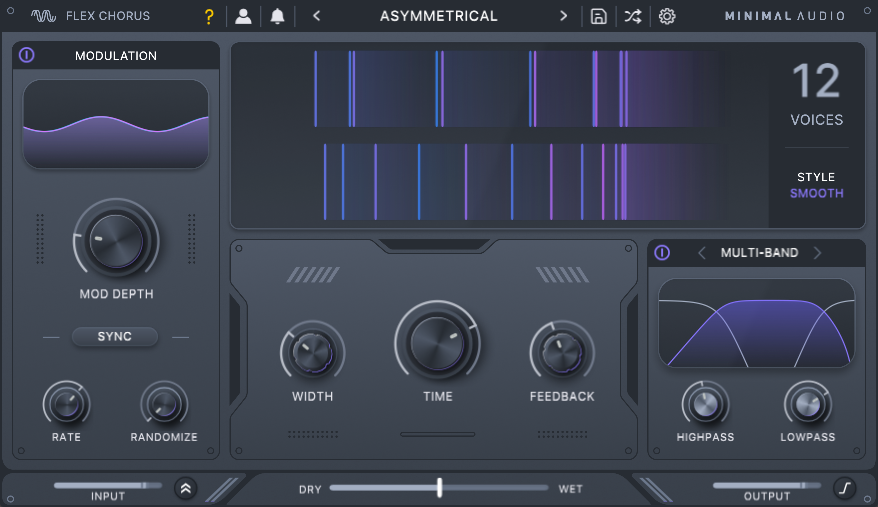Switch to previous filter mode before Multi-Band
The width and height of the screenshot is (878, 507).
pos(701,253)
